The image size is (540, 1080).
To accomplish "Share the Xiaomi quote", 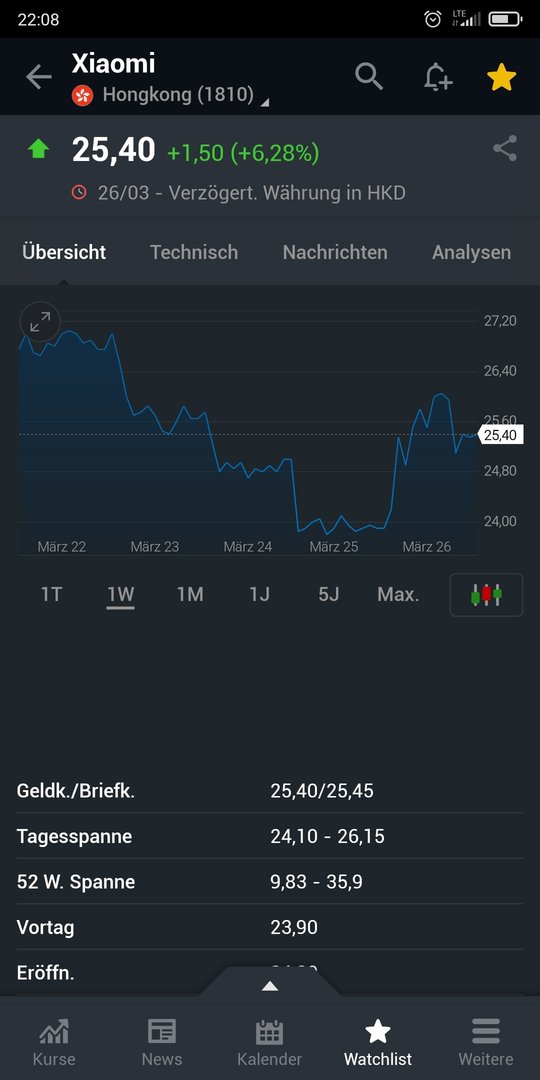I will tap(505, 149).
